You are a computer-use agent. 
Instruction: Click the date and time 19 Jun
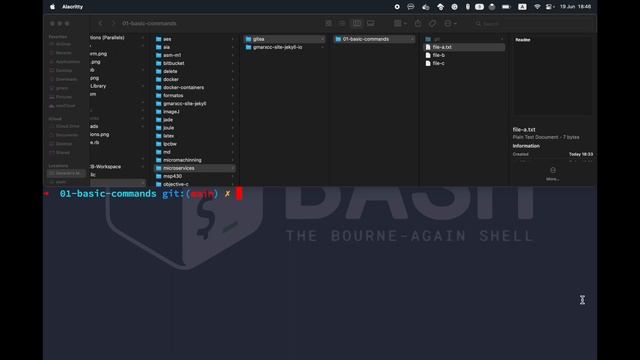(x=575, y=7)
